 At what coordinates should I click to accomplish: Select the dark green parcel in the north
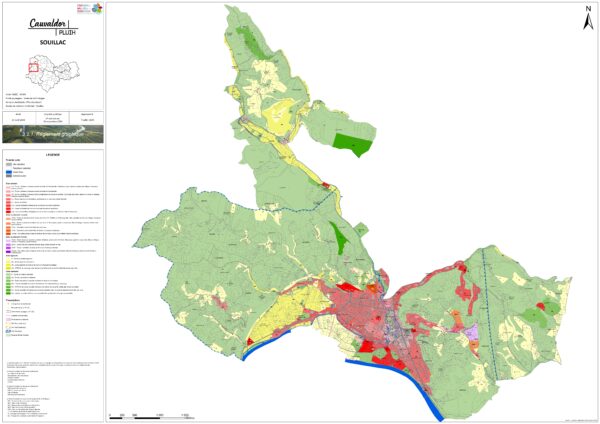pyautogui.click(x=352, y=144)
